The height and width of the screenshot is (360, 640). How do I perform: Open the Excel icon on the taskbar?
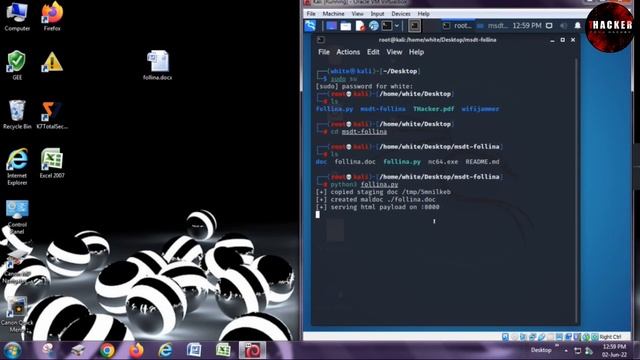[223, 351]
